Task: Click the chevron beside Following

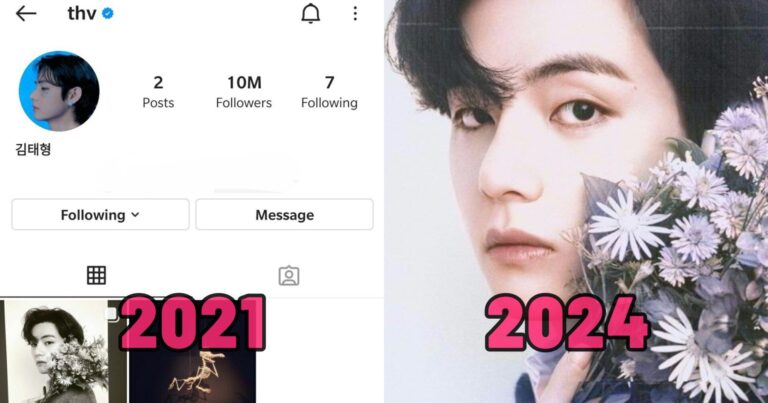Action: coord(136,214)
